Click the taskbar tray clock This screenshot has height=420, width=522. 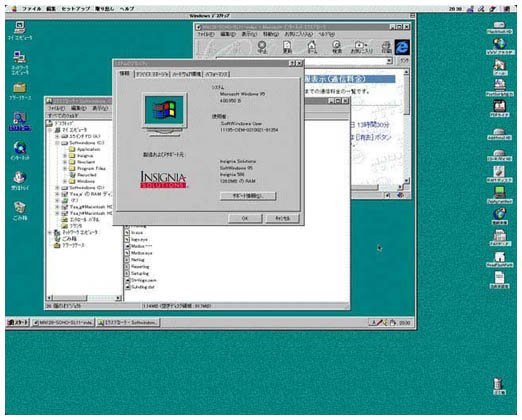[405, 323]
